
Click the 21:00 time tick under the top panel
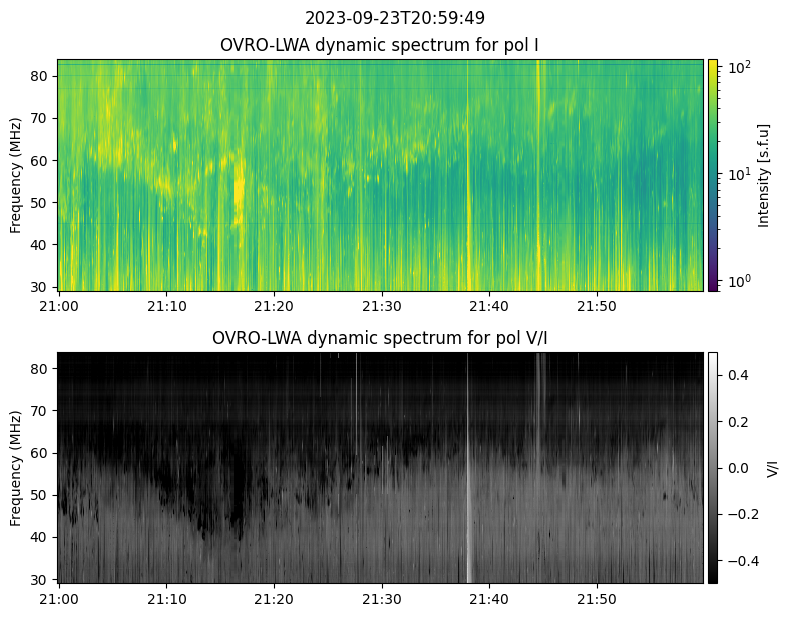[x=59, y=305]
